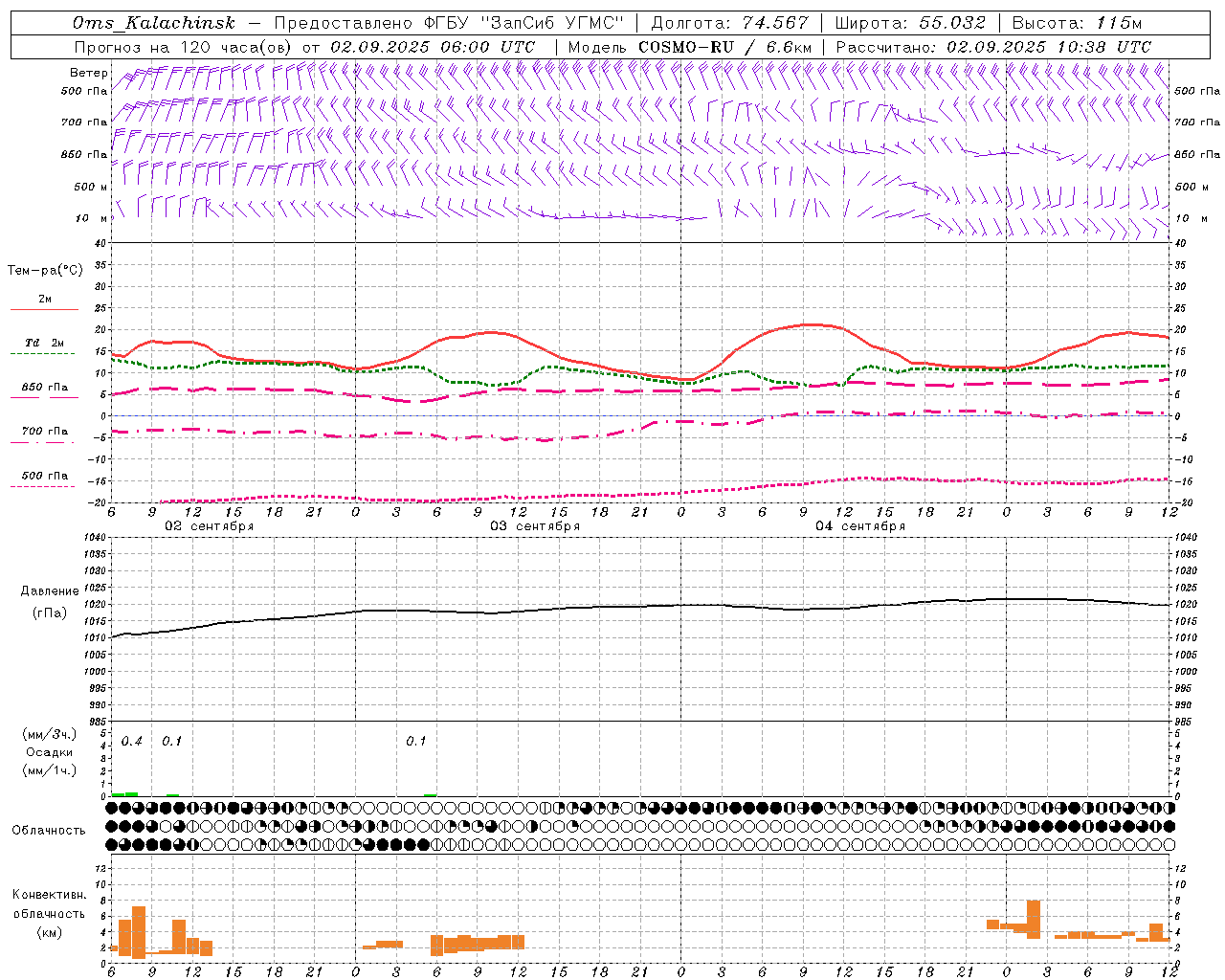Screen dimensions: 1225x980
Task: Click the forecast start time 02.09.2025 06:00 UTC
Action: [x=433, y=47]
